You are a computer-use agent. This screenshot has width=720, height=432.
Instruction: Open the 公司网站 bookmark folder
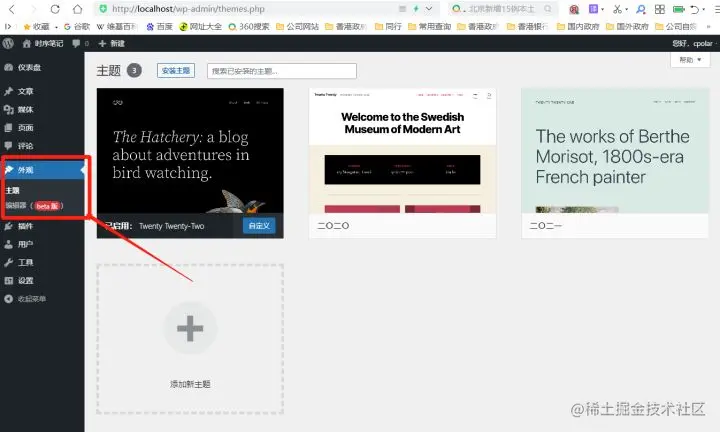pyautogui.click(x=298, y=27)
